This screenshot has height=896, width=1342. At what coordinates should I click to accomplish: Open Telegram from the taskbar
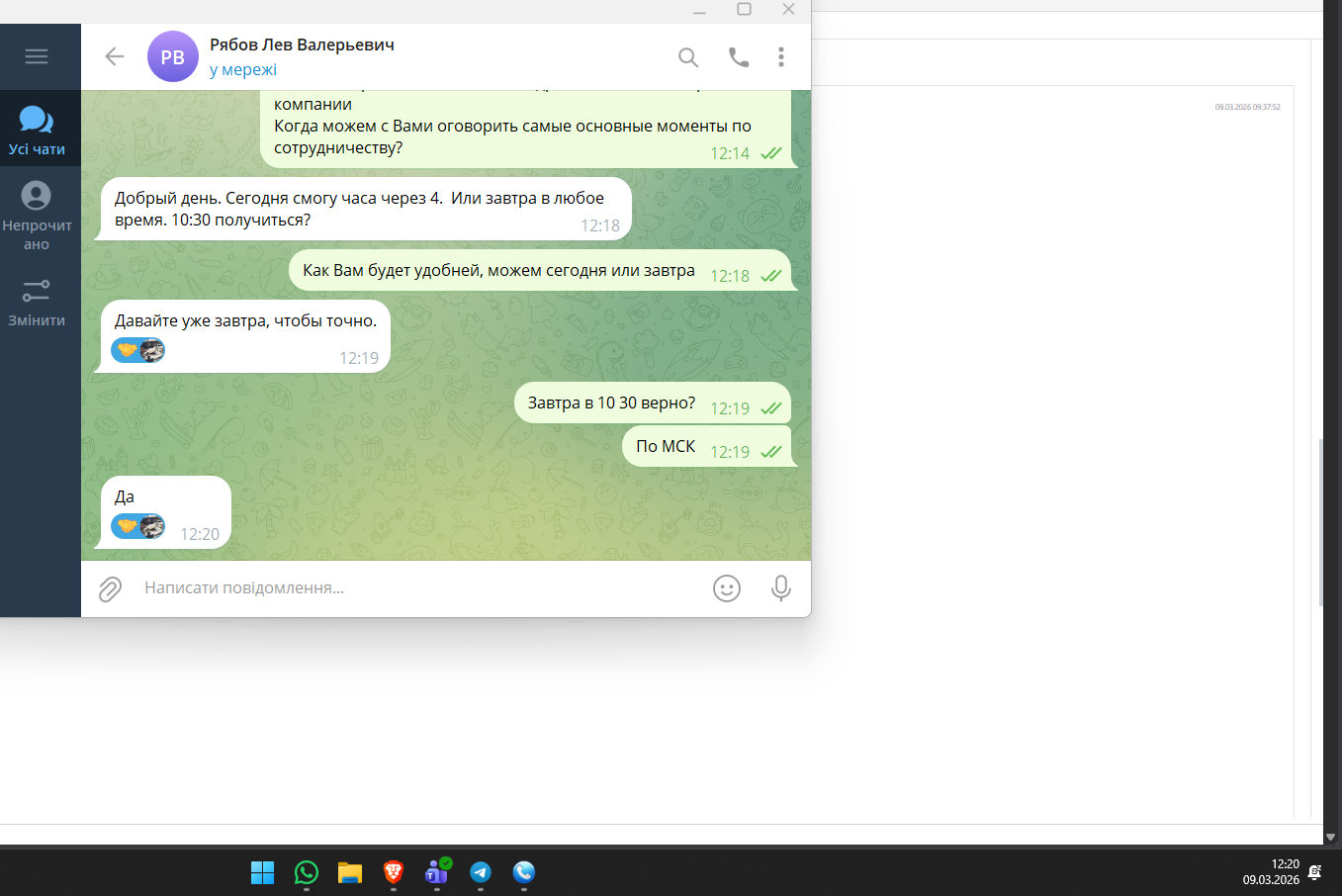coord(481,872)
